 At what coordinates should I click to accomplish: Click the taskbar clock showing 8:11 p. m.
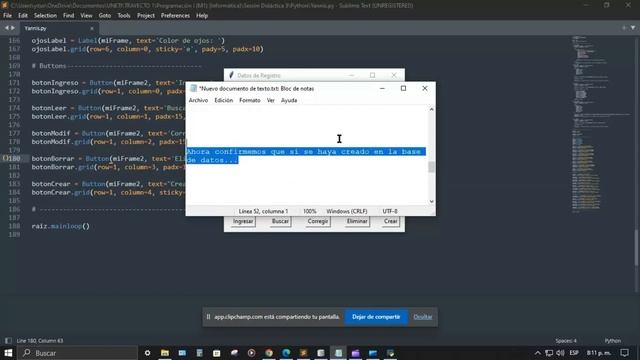[599, 353]
